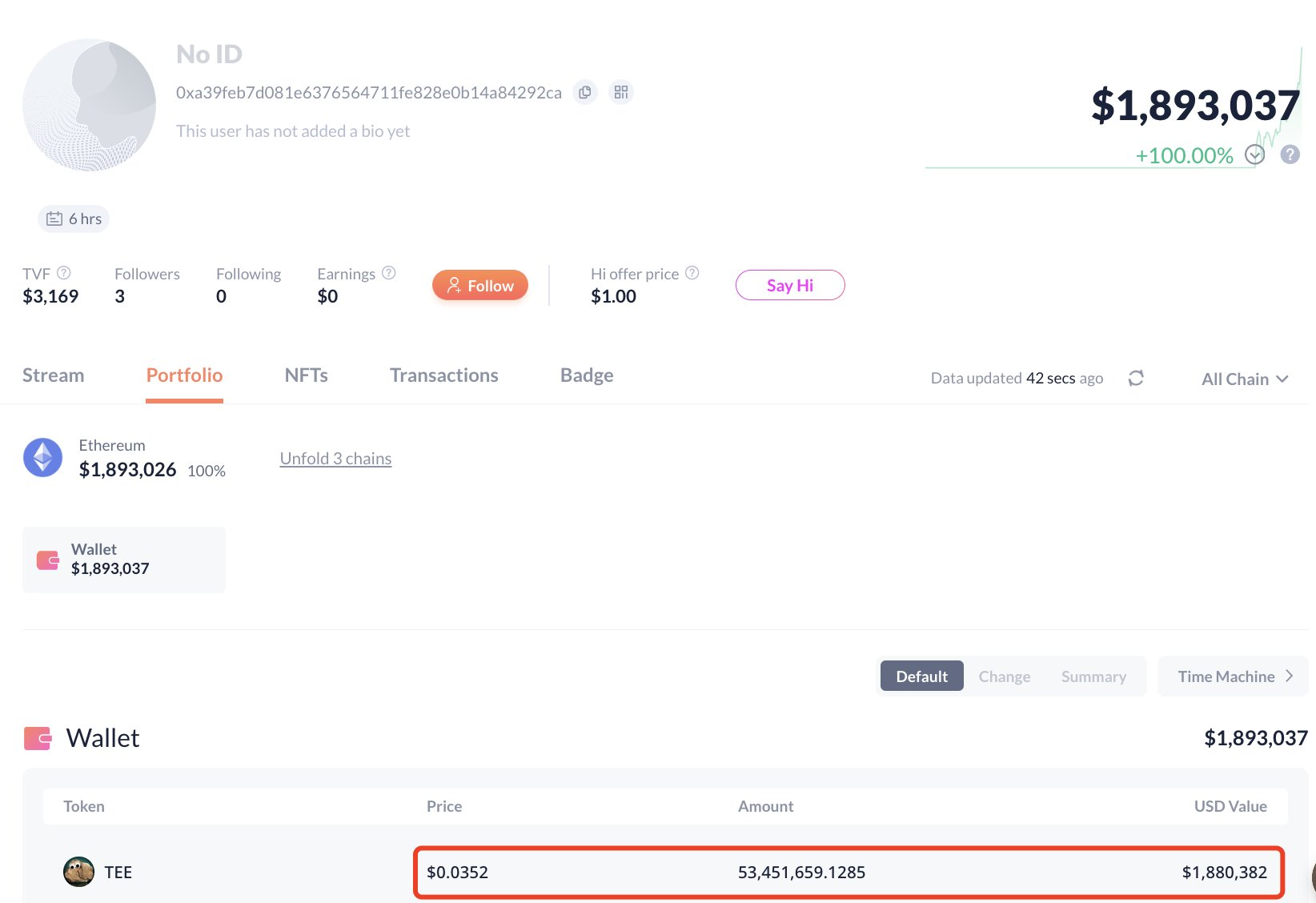Viewport: 1316px width, 903px height.
Task: Click the Hi offer price info icon
Action: tap(692, 273)
